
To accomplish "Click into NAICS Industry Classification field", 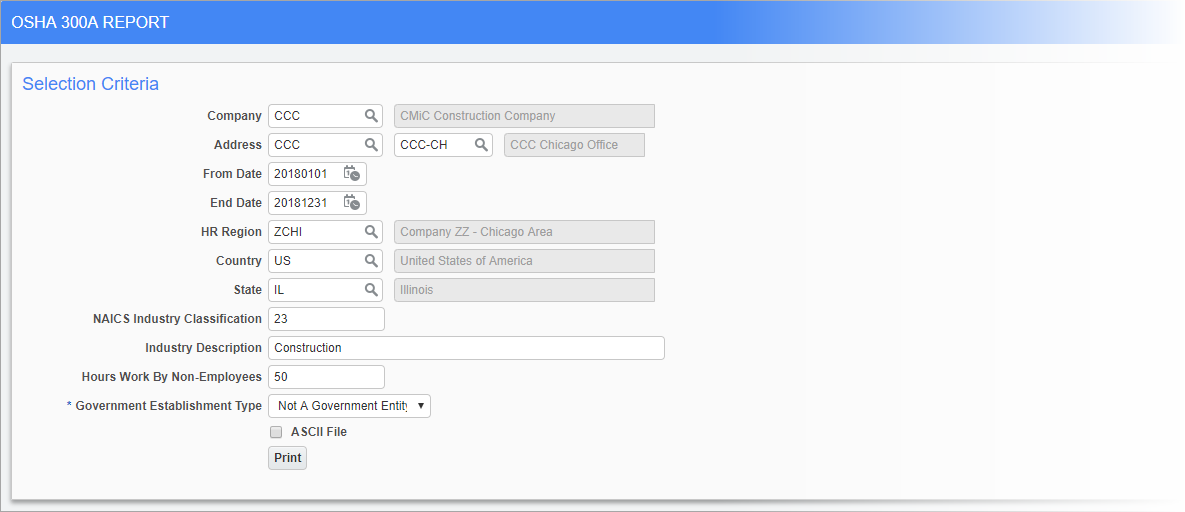I will 326,319.
